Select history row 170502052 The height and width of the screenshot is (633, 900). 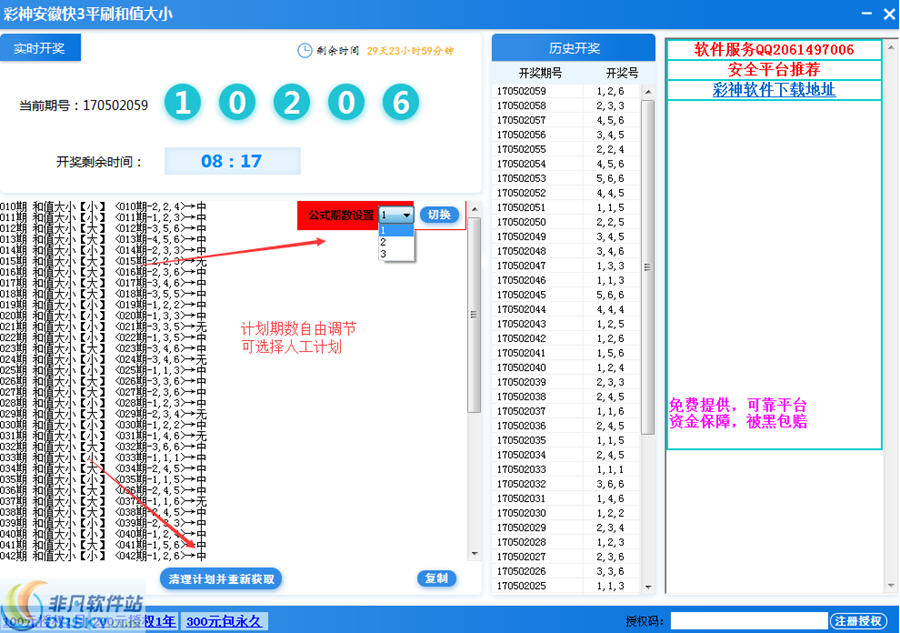pyautogui.click(x=567, y=193)
